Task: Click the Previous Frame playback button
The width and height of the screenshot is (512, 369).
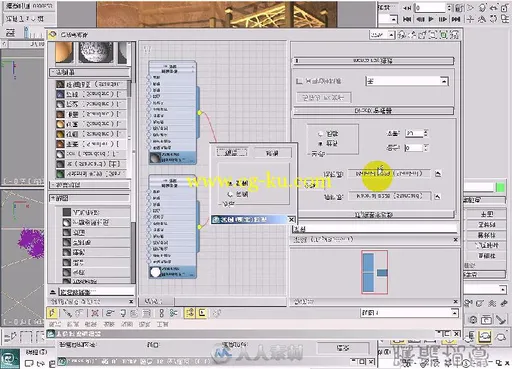Action: (420, 19)
